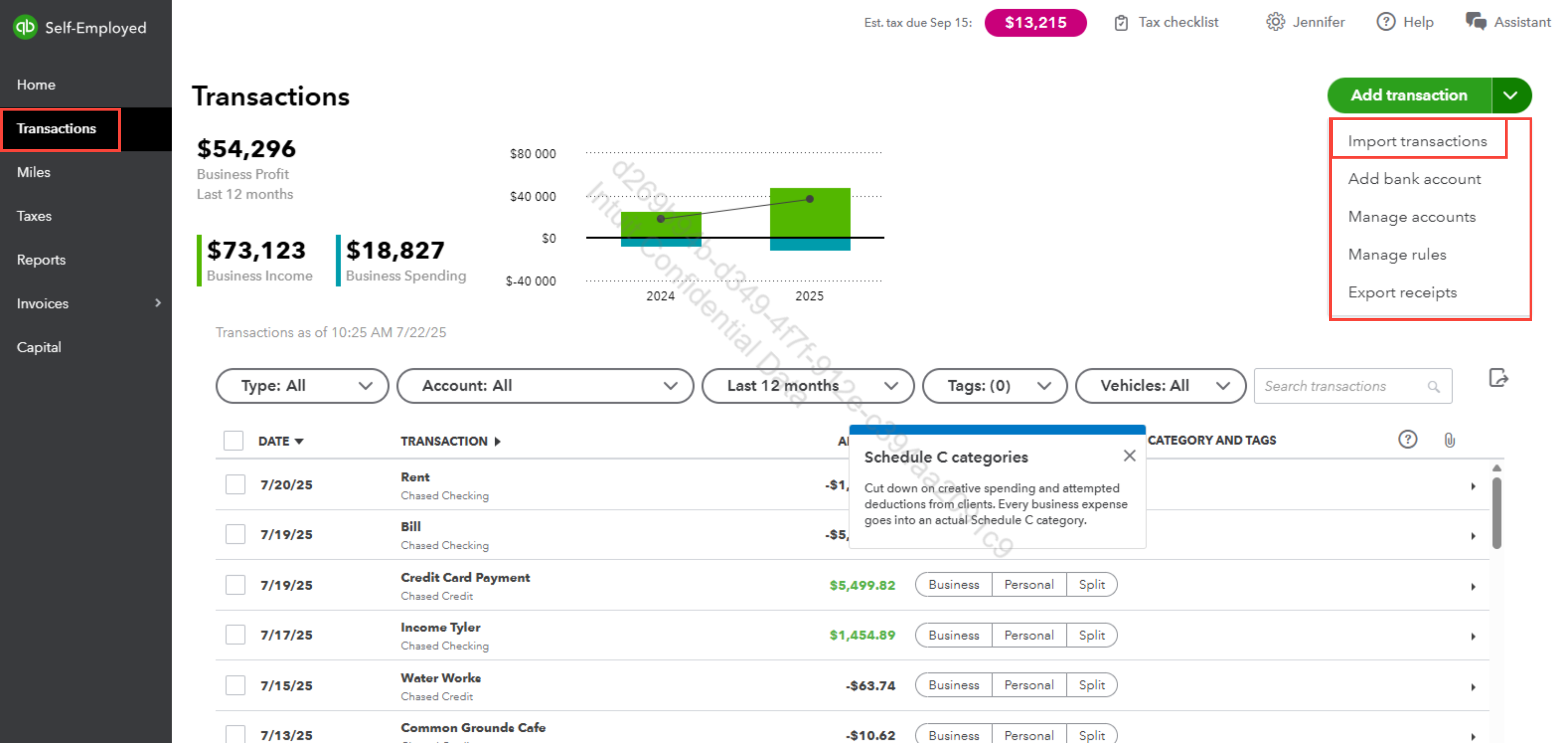
Task: Expand the Credit Card Payment row arrow
Action: tap(1473, 586)
